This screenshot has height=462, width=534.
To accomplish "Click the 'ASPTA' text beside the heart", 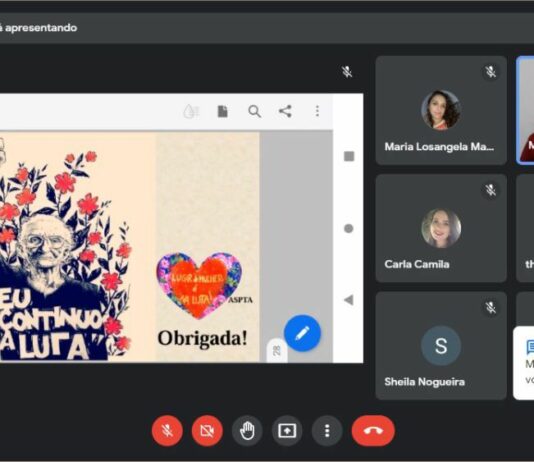I will [240, 300].
